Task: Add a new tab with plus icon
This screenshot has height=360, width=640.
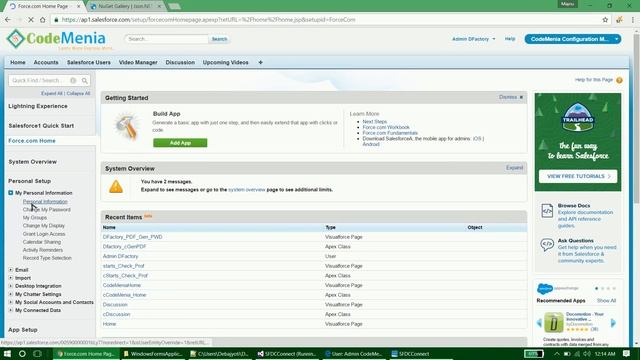Action: [260, 62]
